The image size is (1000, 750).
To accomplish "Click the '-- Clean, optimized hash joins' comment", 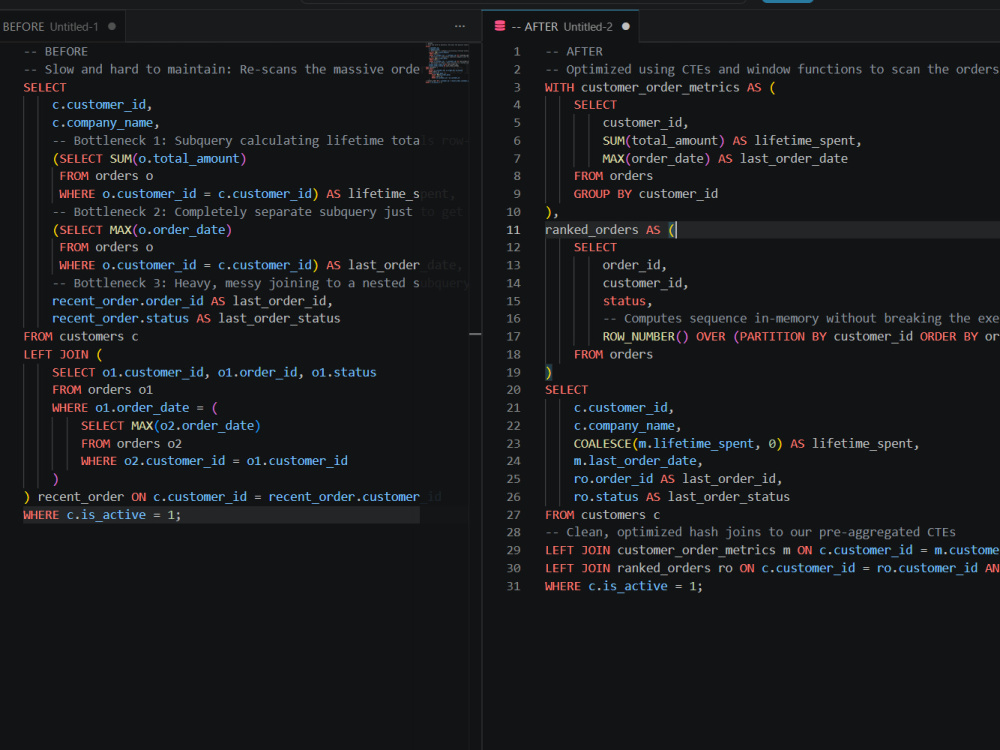I will point(750,533).
